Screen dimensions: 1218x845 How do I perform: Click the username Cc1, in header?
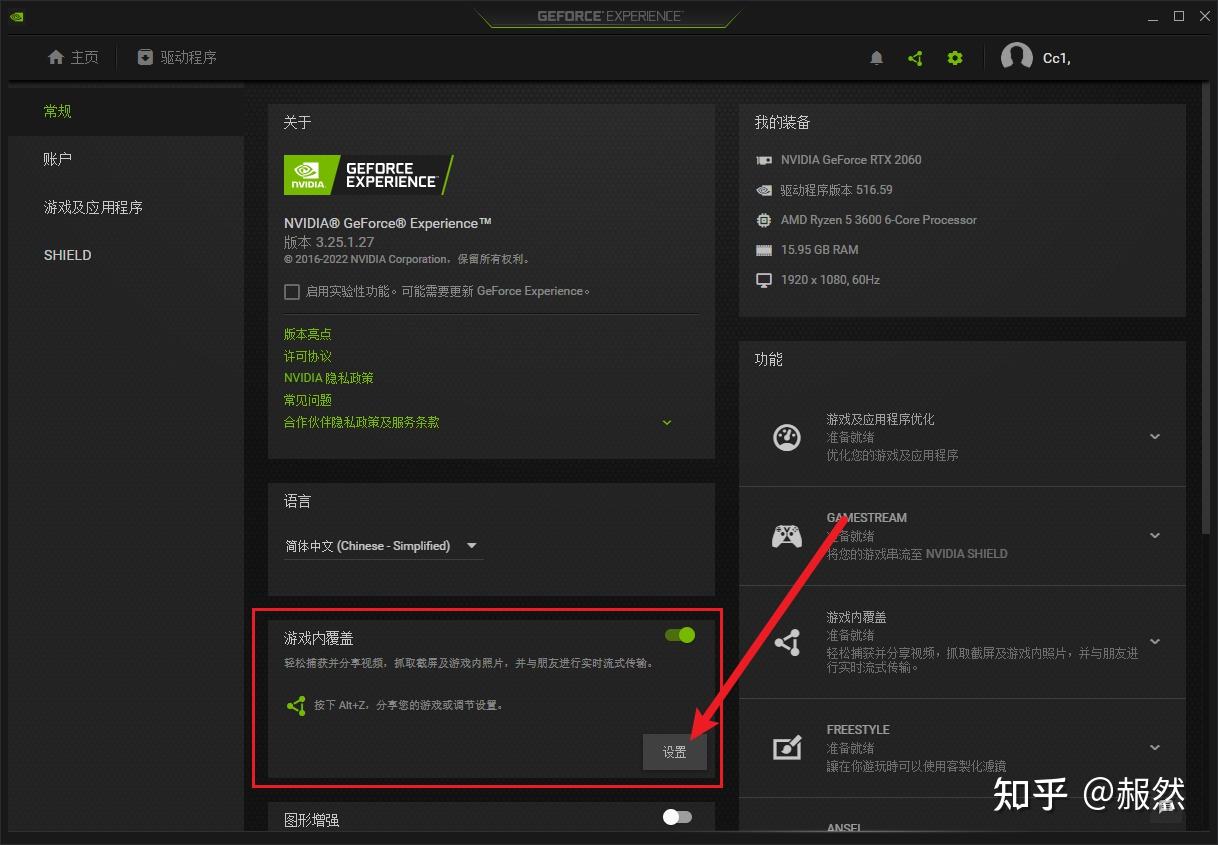tap(1057, 58)
